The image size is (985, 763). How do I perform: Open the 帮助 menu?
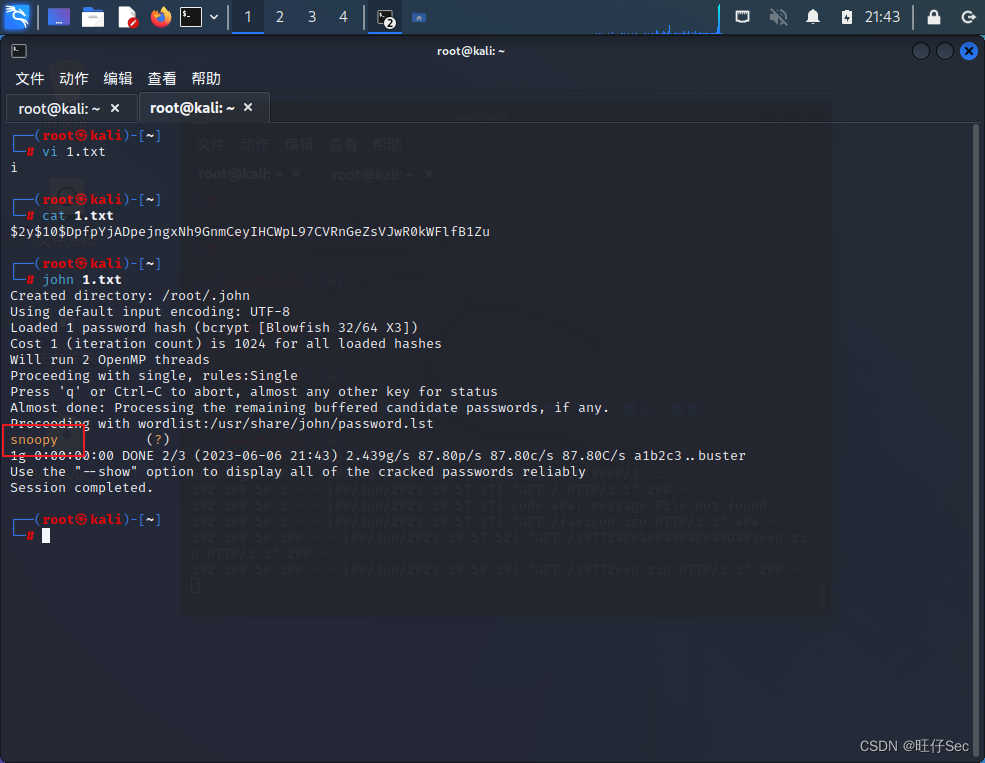pyautogui.click(x=205, y=78)
